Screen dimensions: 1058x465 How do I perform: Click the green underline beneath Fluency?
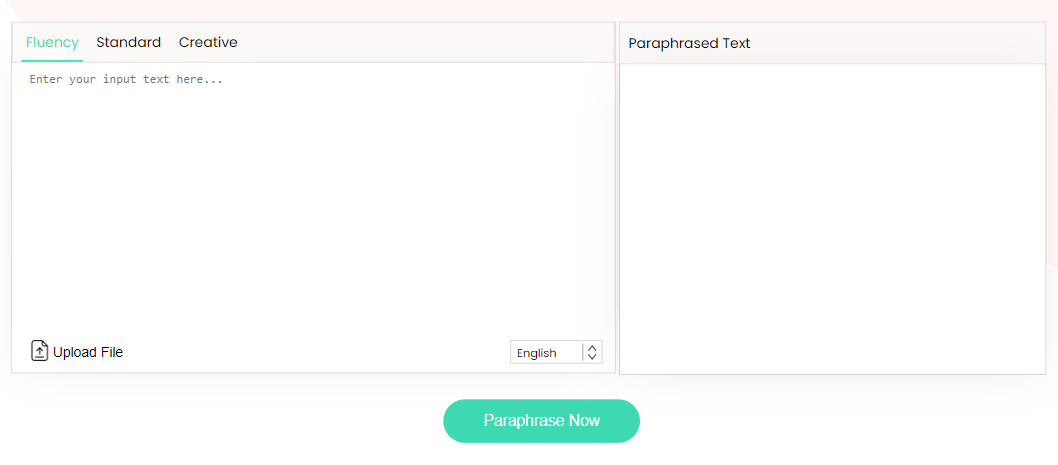tap(52, 60)
